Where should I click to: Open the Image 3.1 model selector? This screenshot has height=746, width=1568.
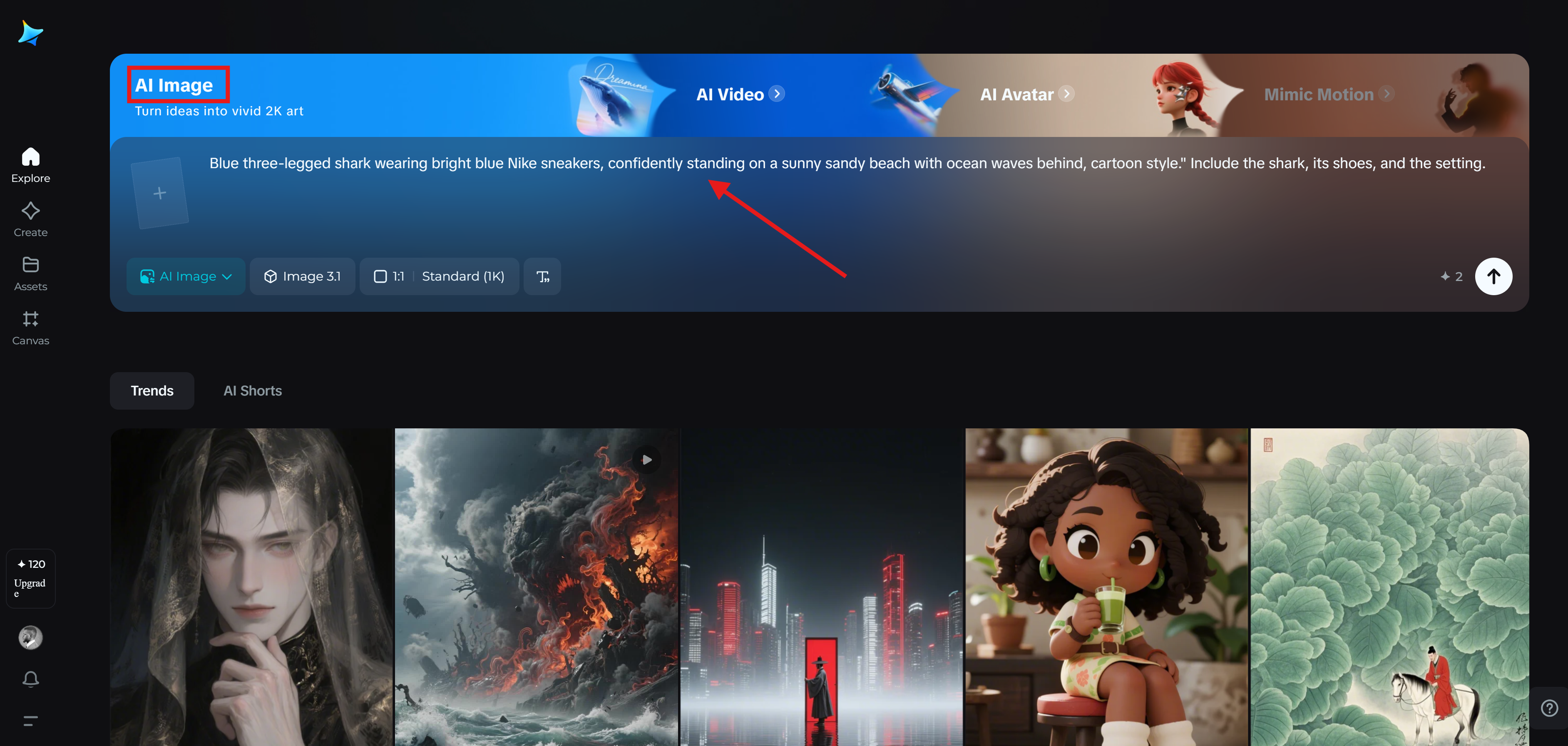[x=302, y=276]
